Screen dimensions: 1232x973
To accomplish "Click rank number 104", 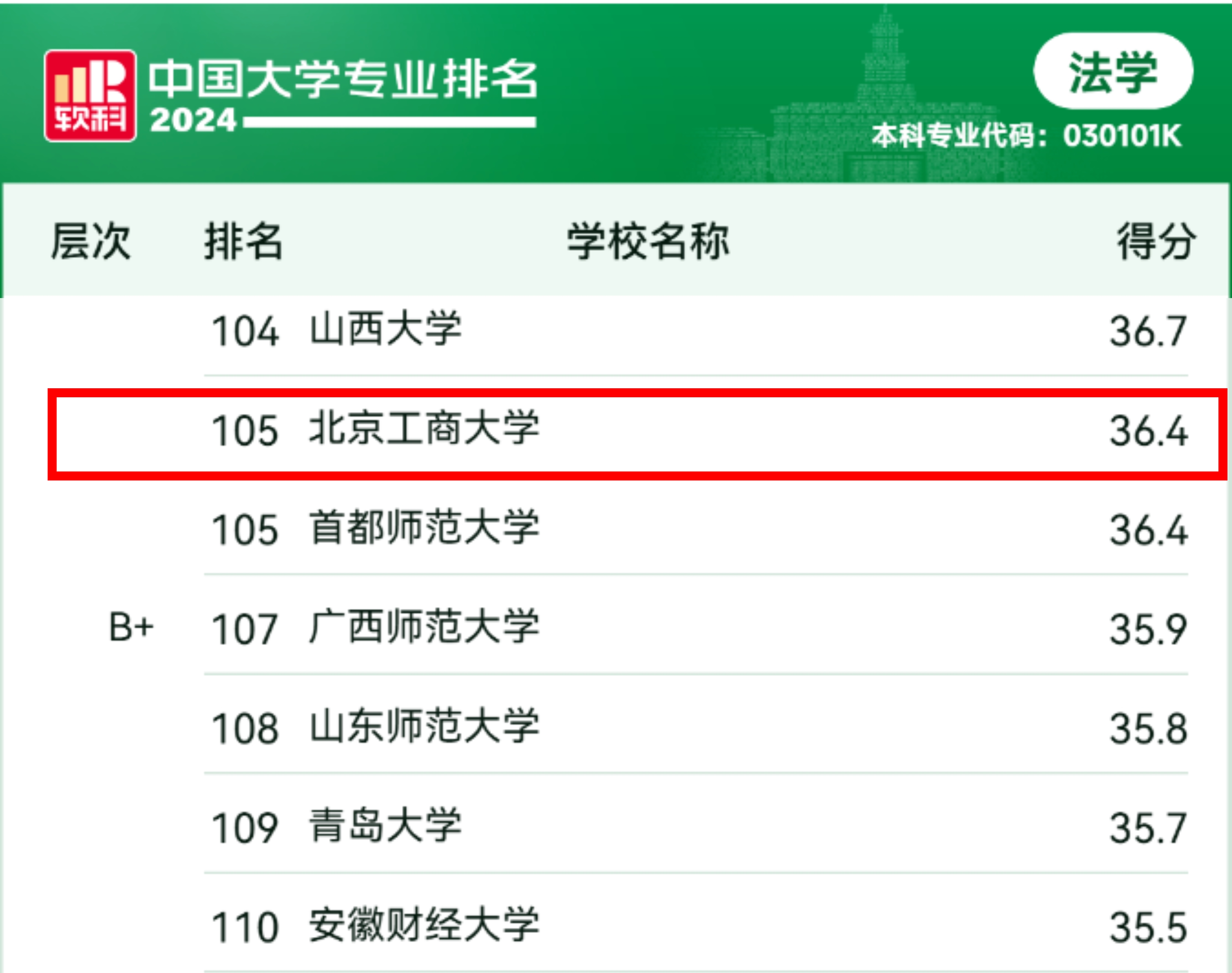I will click(245, 331).
